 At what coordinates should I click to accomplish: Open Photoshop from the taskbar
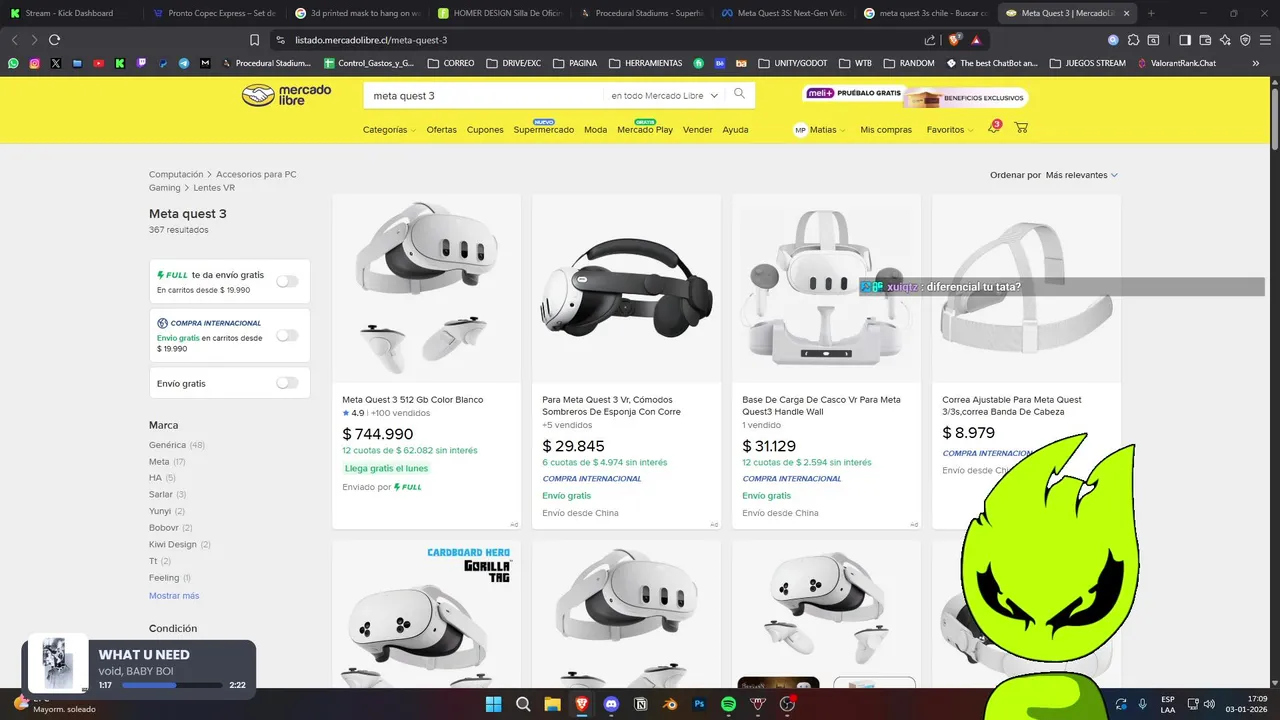700,704
